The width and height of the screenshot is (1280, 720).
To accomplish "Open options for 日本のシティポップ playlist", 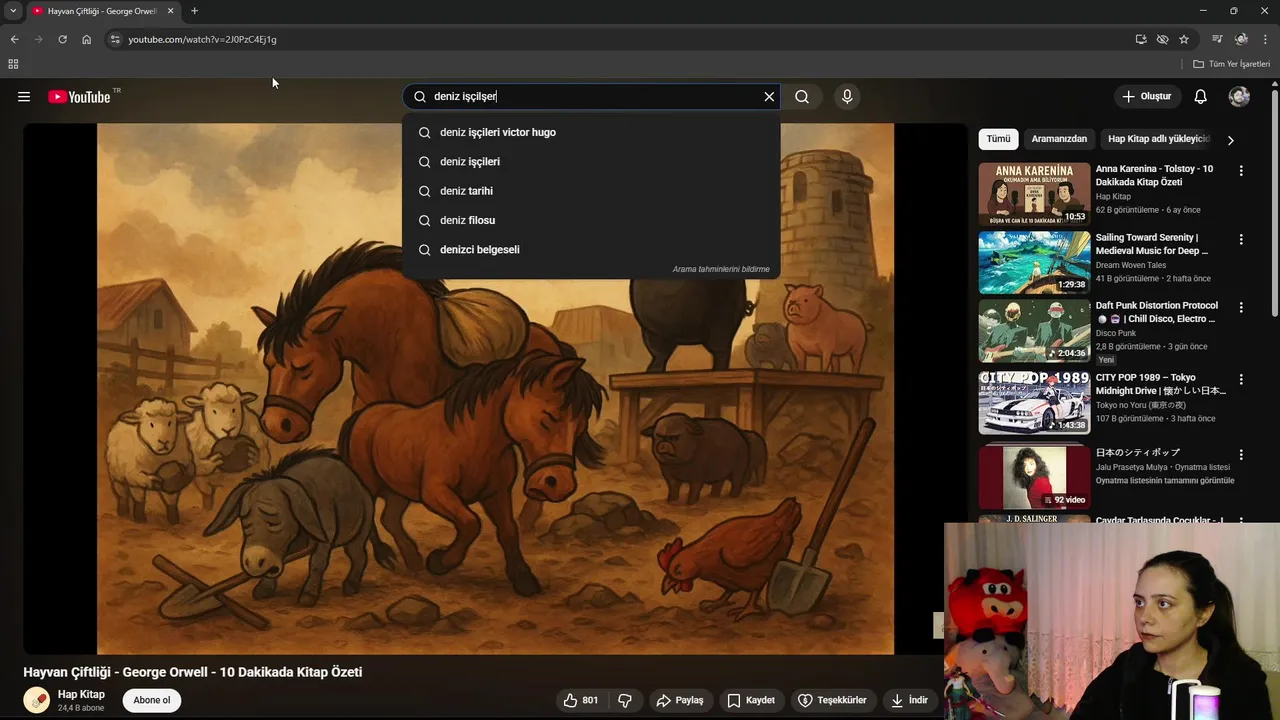I will pyautogui.click(x=1241, y=454).
